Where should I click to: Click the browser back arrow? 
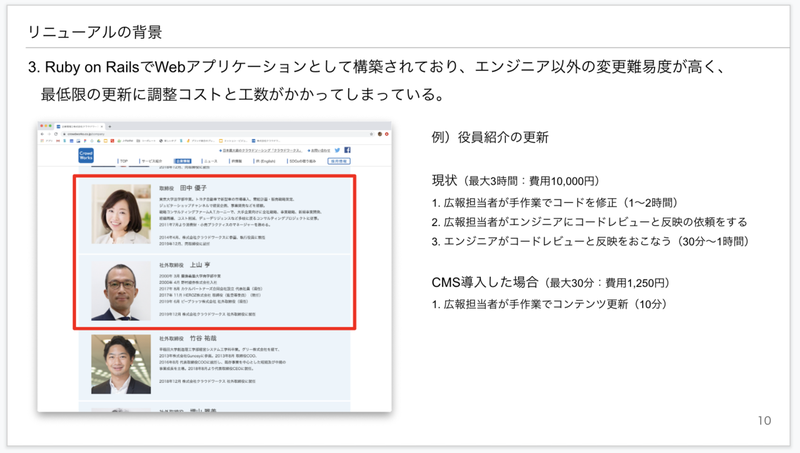[44, 135]
